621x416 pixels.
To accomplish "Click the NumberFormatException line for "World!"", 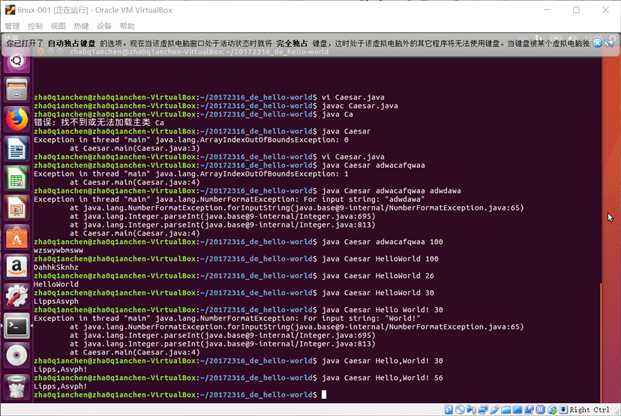I will [227, 318].
